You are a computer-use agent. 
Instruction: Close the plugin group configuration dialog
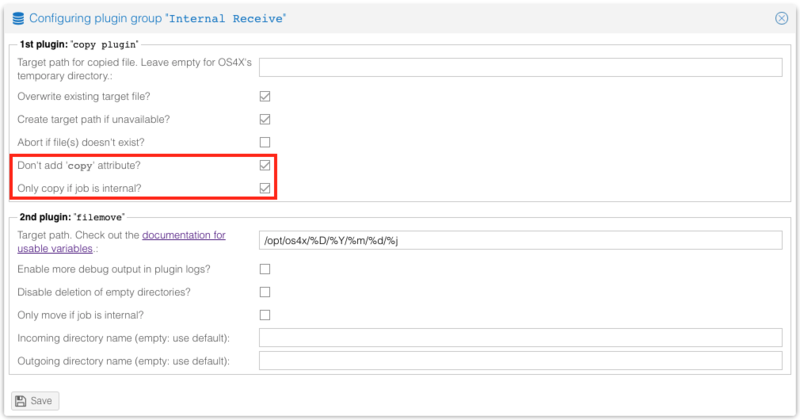click(x=781, y=18)
